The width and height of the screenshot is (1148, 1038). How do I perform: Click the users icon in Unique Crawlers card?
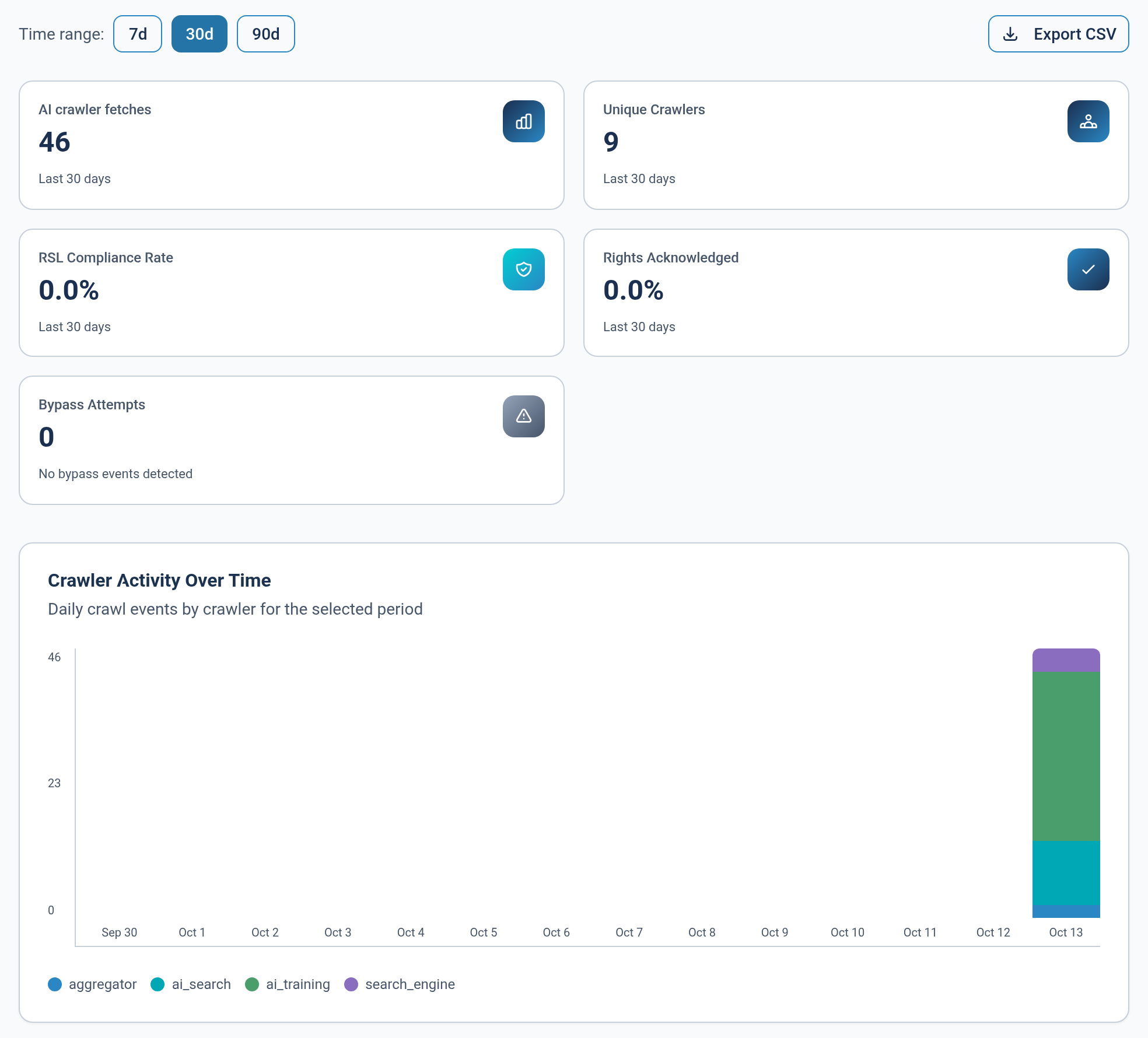click(x=1088, y=121)
